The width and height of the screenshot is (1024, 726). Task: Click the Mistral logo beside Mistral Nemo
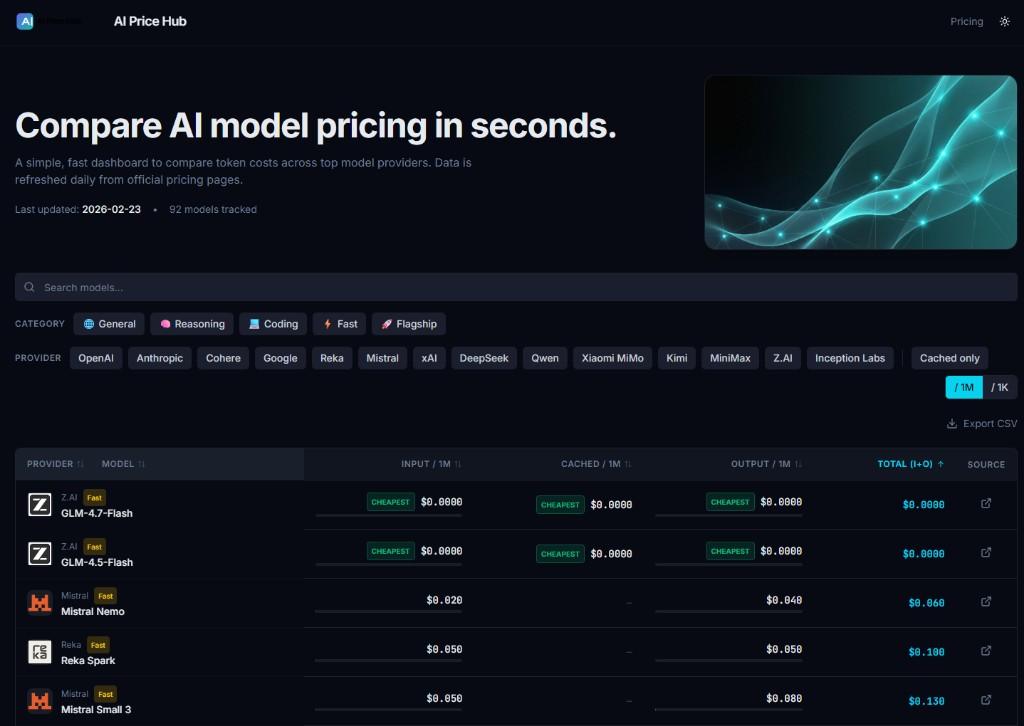[38, 601]
